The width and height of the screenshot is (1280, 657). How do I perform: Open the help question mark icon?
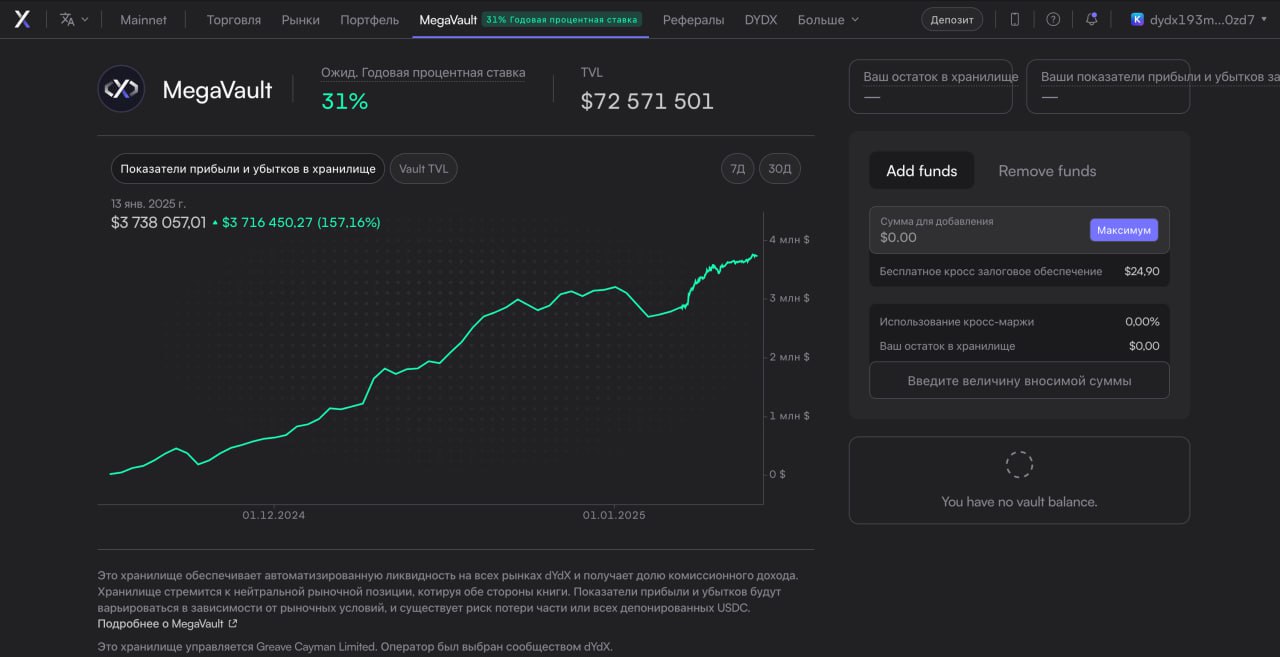tap(1053, 19)
